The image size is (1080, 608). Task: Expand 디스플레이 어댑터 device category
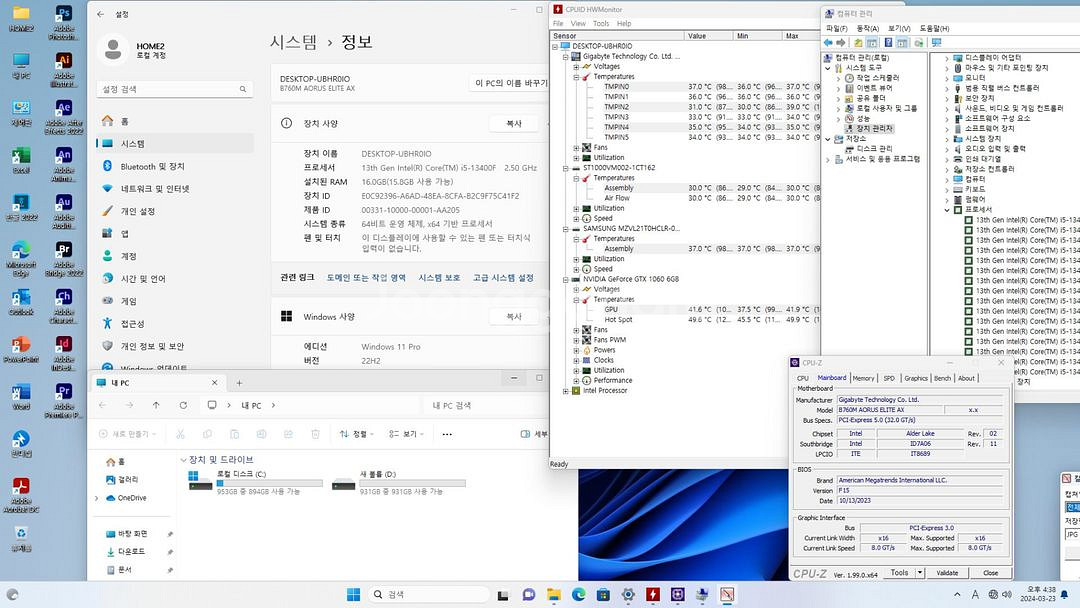click(947, 59)
